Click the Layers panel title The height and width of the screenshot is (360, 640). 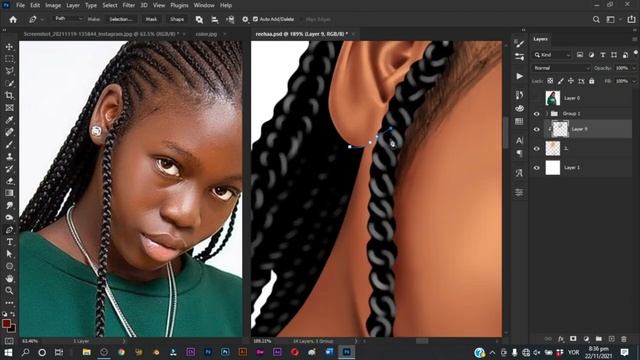[540, 39]
